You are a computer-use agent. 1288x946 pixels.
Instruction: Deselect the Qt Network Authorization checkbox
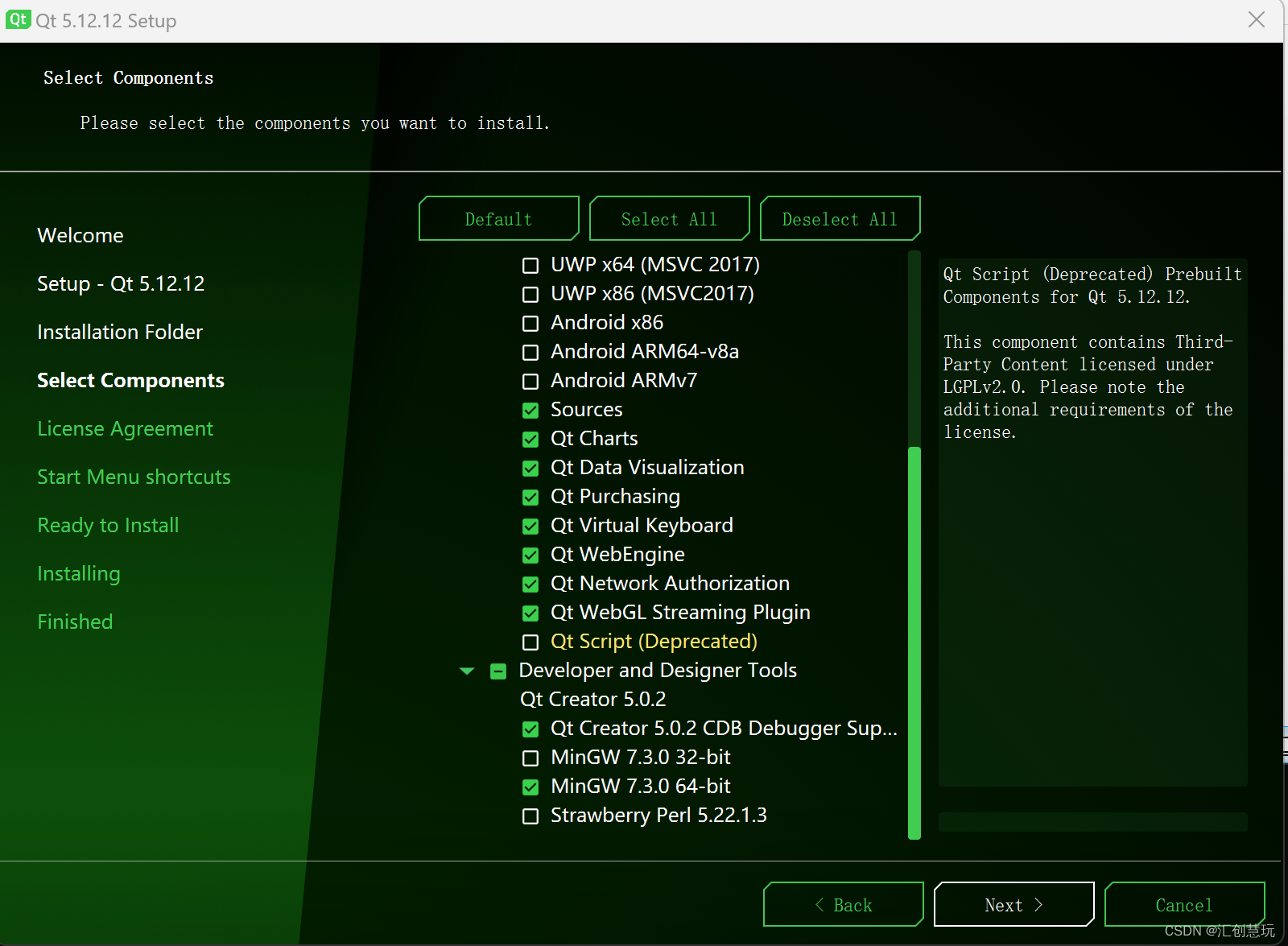(530, 584)
